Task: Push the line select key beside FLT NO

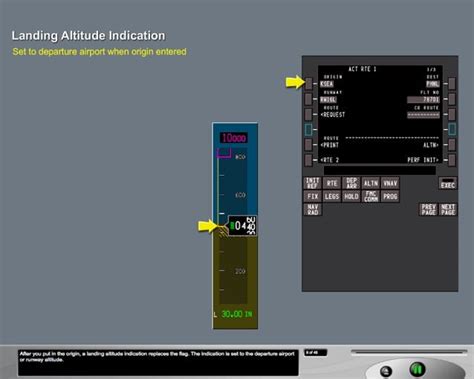Action: click(452, 99)
